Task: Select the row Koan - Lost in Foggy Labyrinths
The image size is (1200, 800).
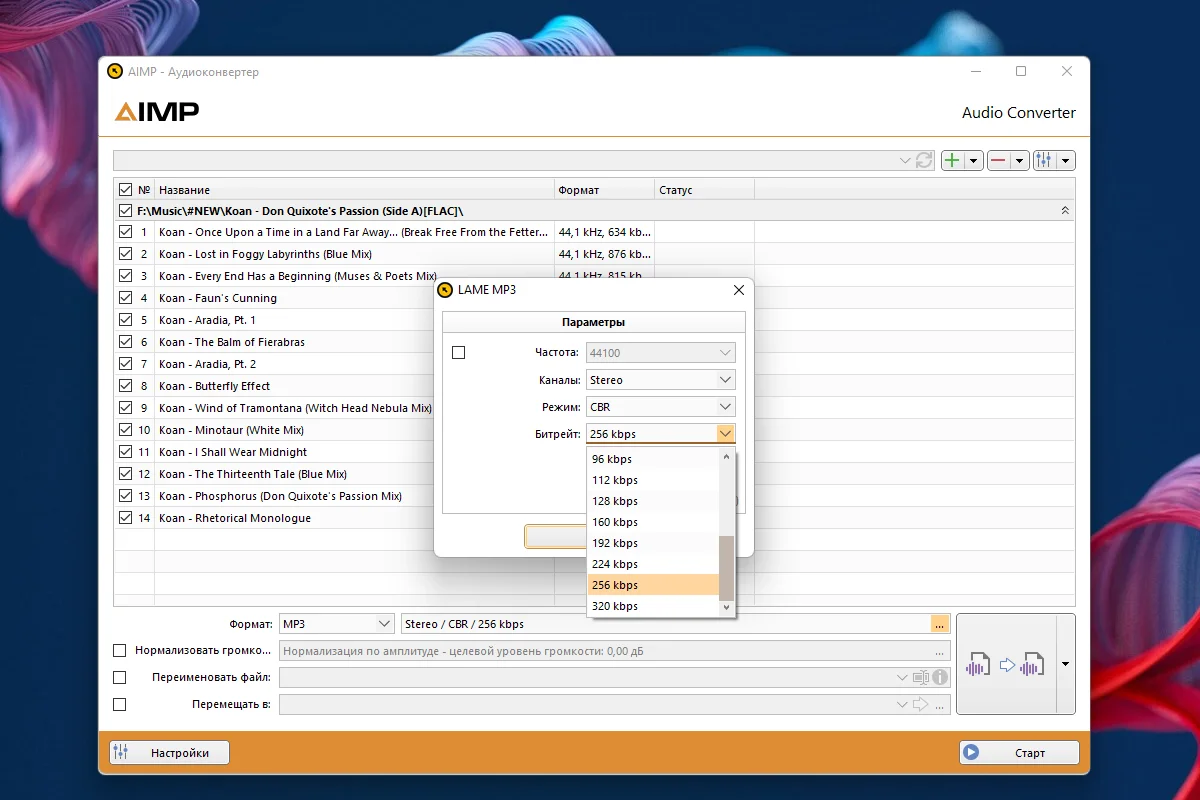Action: (594, 254)
